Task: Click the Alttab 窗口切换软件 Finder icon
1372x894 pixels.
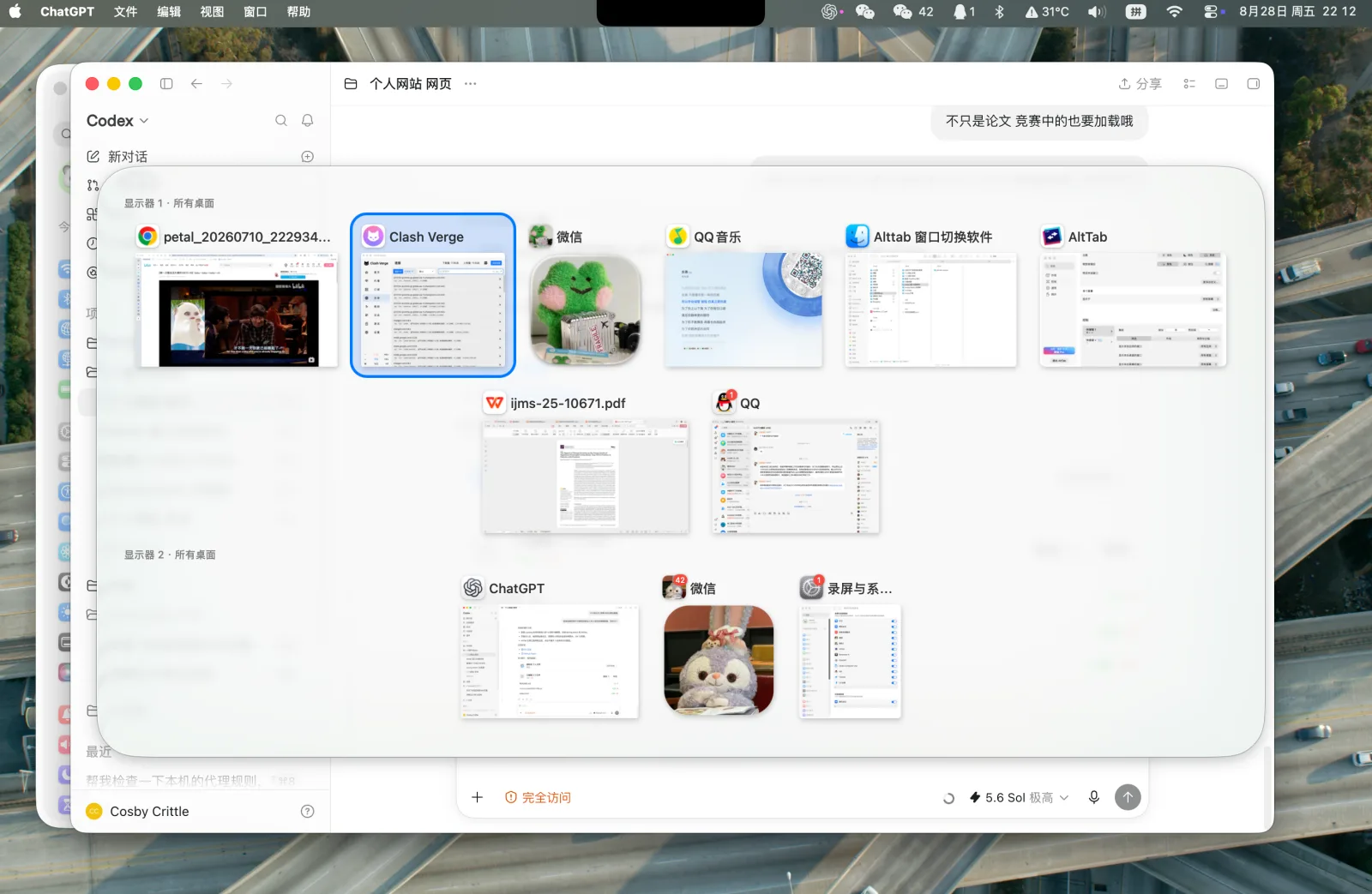Action: coord(857,237)
